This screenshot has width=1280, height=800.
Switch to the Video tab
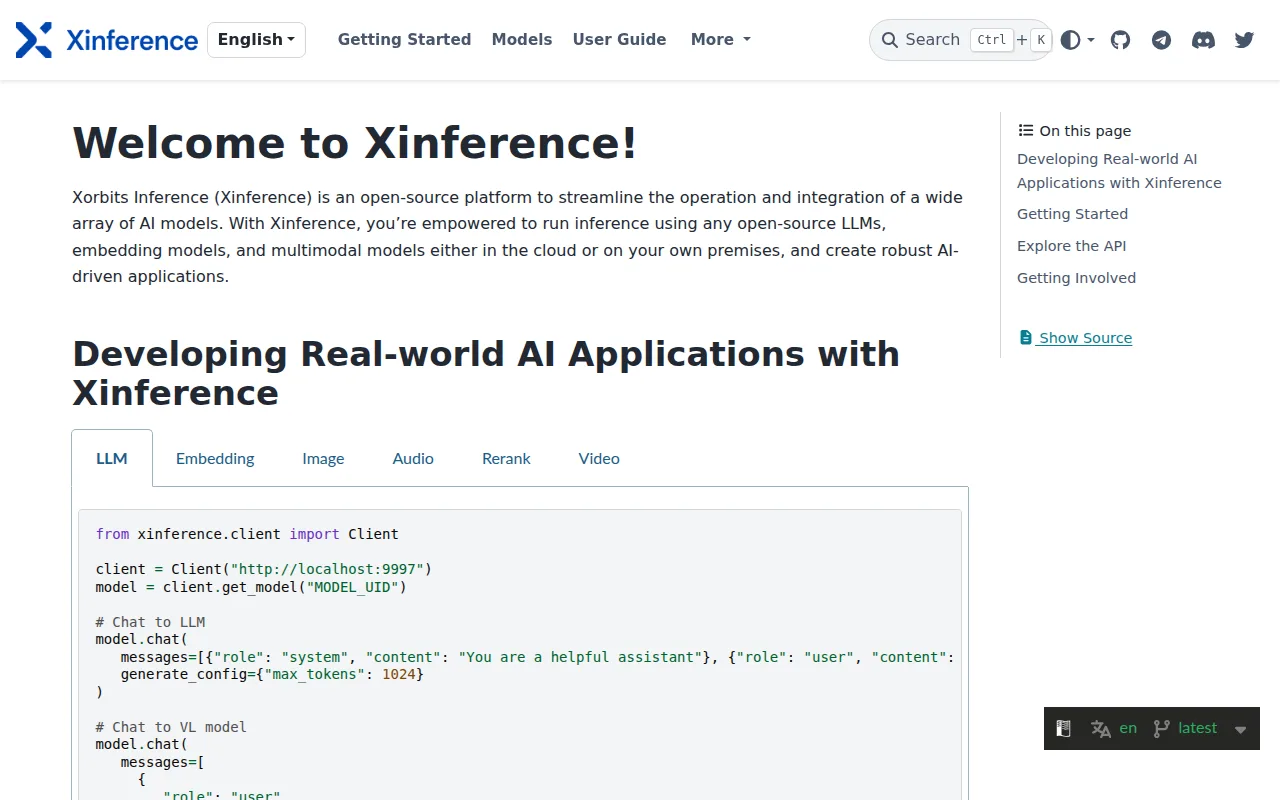pyautogui.click(x=599, y=458)
